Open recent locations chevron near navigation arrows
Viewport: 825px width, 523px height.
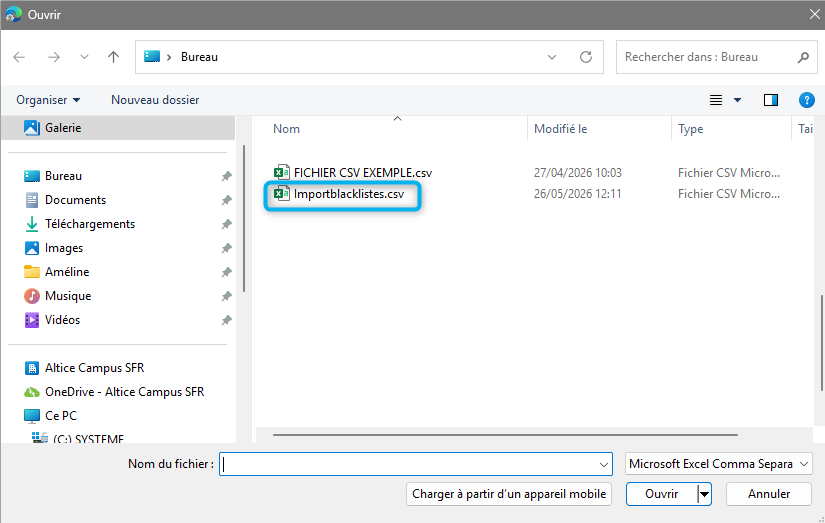point(84,57)
